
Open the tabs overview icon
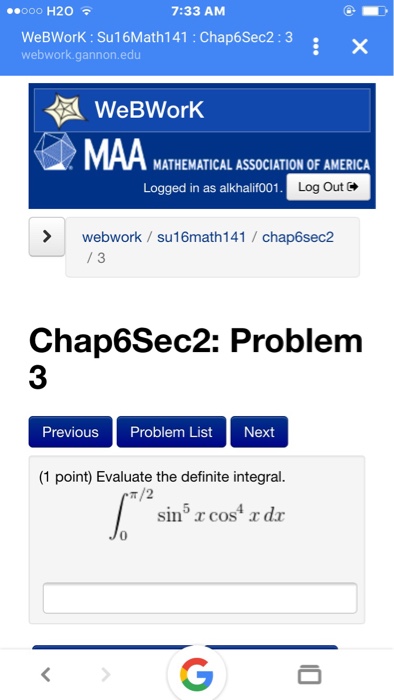coord(309,674)
